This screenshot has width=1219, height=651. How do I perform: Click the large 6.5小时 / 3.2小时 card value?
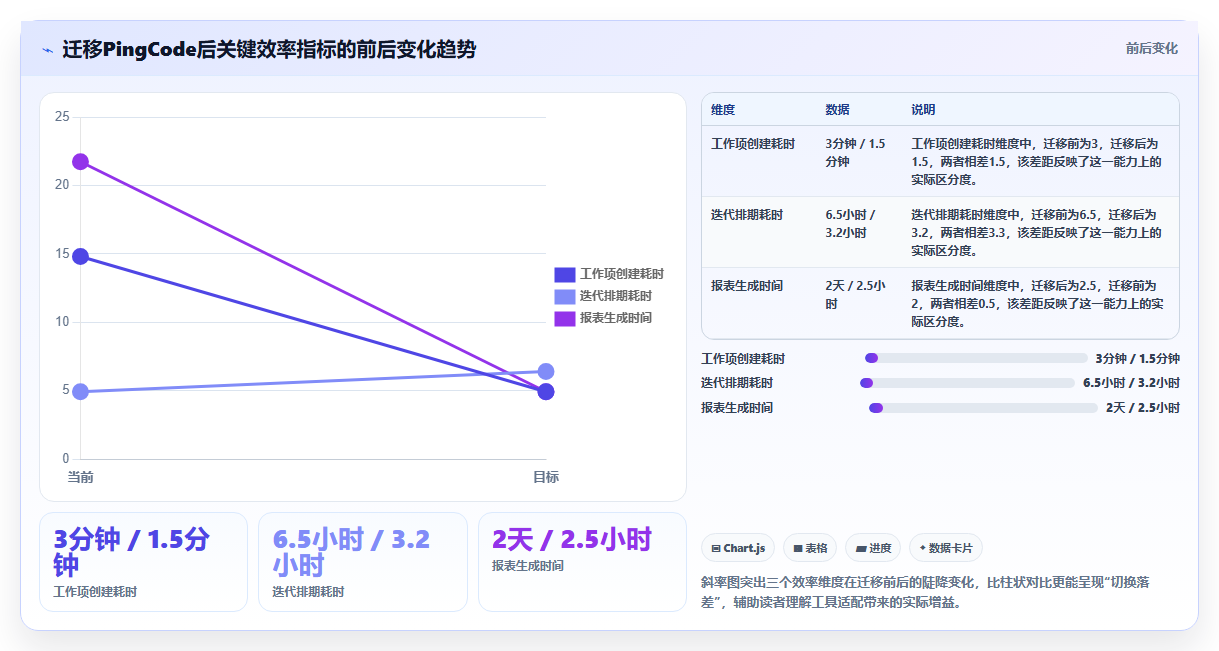351,552
